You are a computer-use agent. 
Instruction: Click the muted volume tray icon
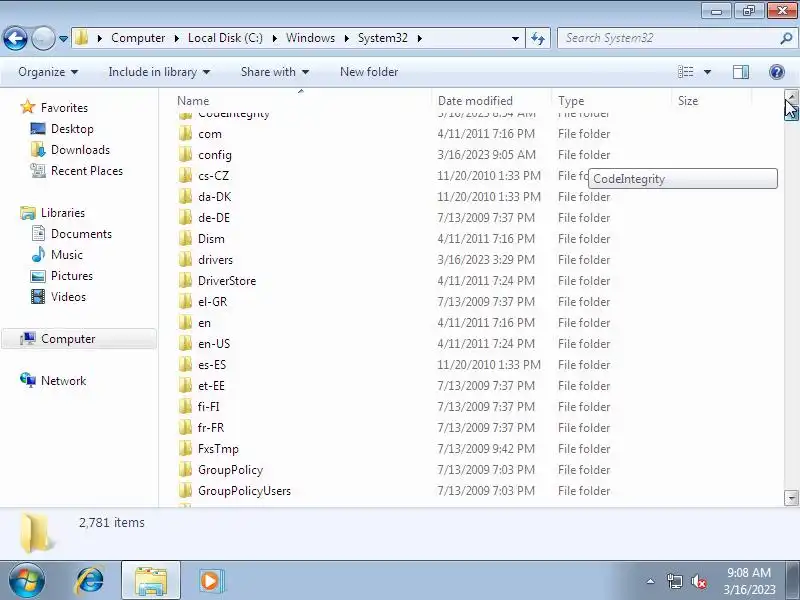tap(698, 581)
